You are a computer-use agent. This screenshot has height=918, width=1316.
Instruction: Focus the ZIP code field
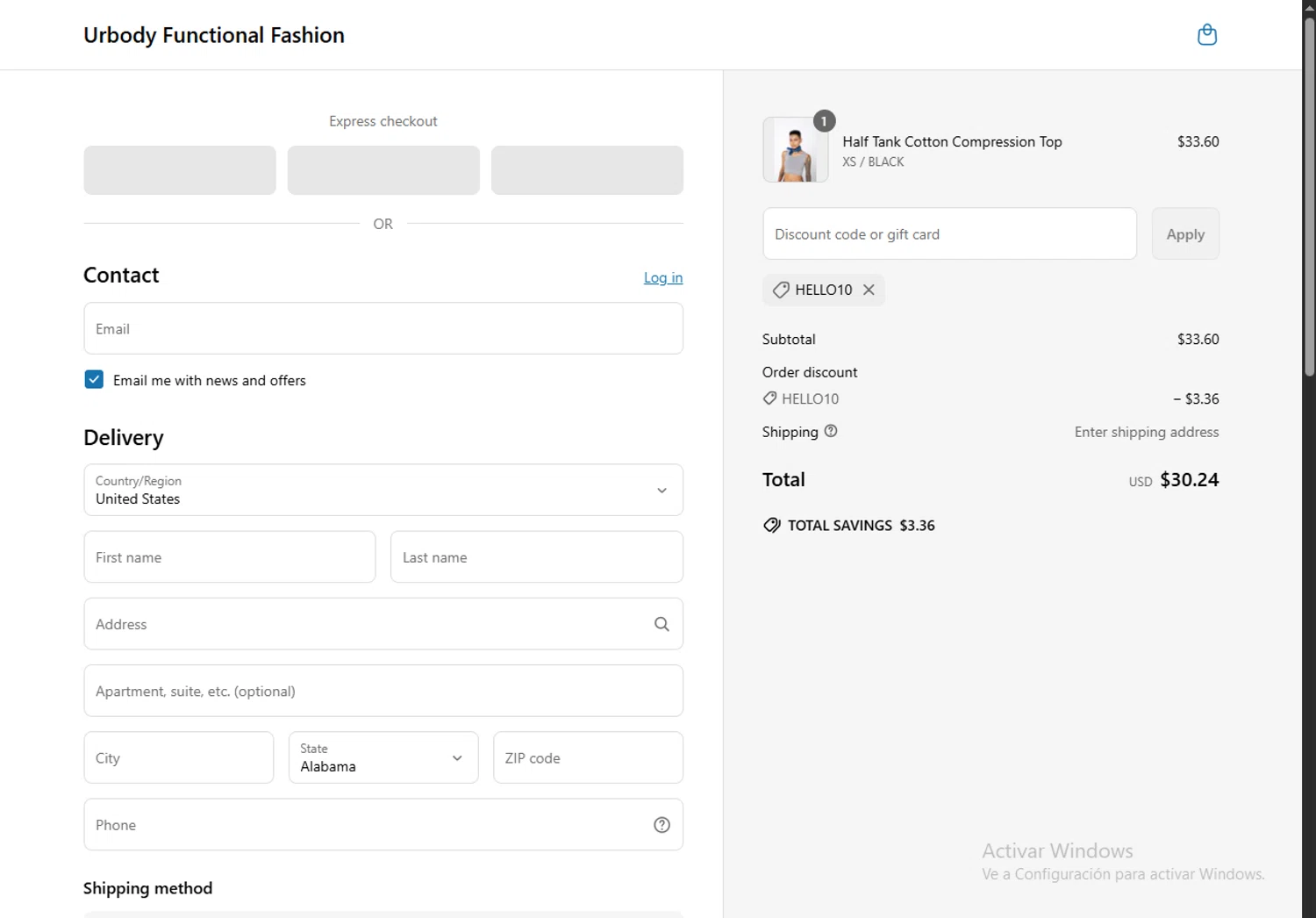tap(588, 757)
